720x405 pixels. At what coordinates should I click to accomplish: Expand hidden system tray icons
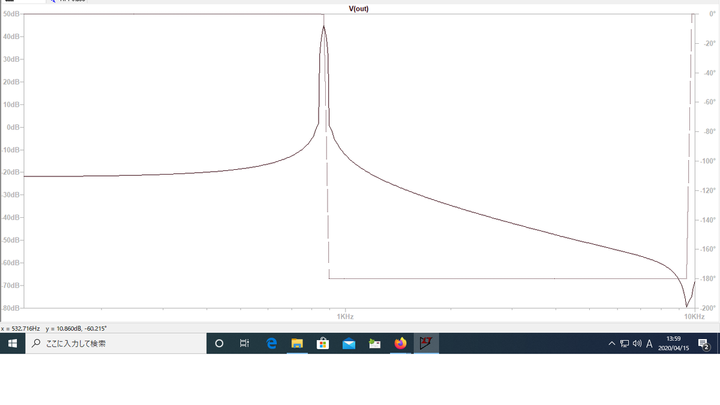pyautogui.click(x=612, y=343)
